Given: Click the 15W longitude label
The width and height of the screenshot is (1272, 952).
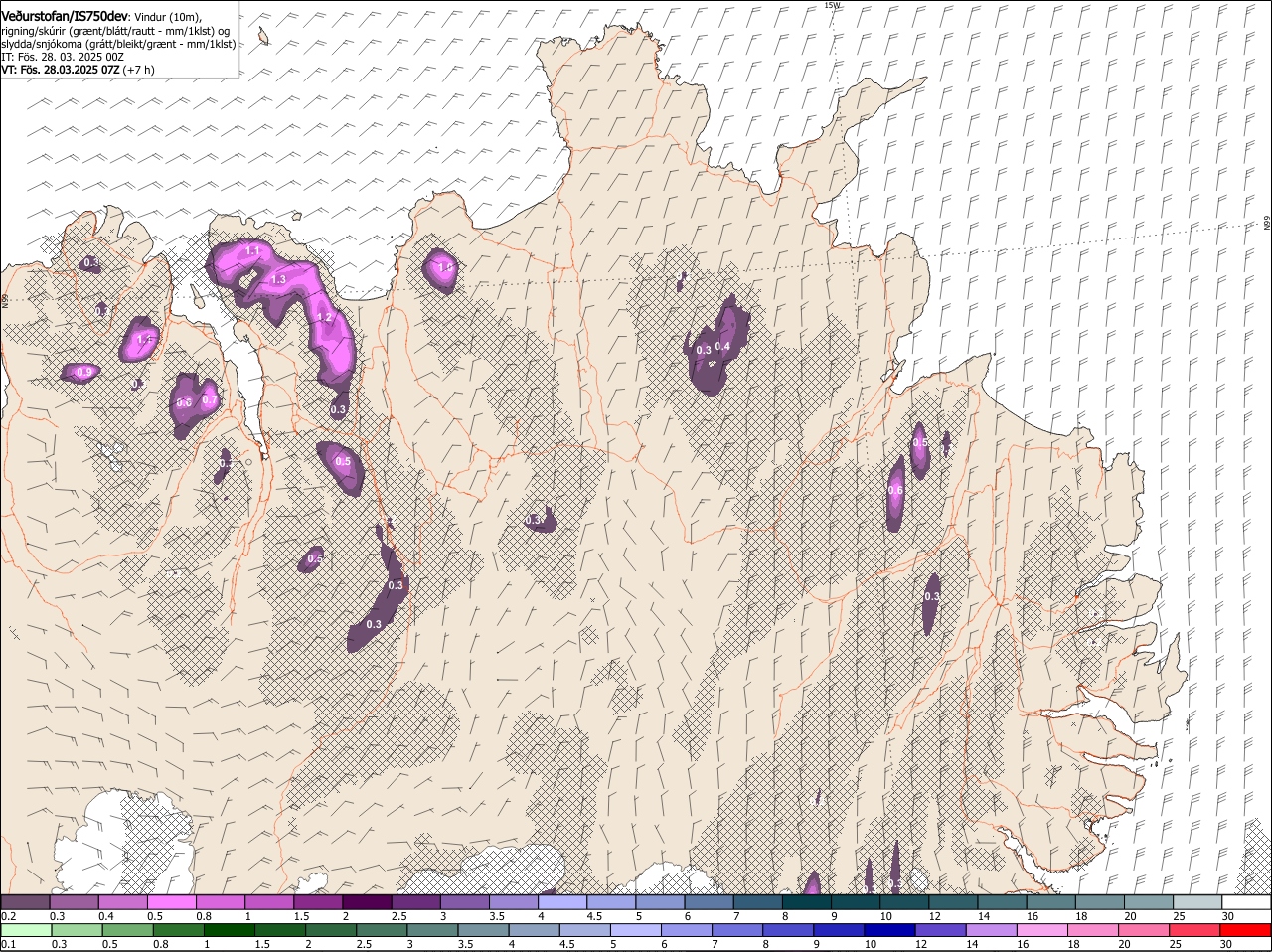Looking at the screenshot, I should tap(832, 5).
